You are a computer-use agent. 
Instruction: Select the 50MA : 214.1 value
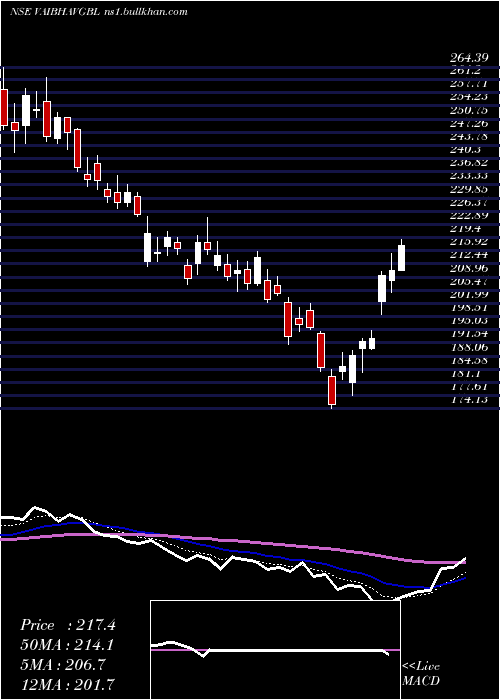pyautogui.click(x=67, y=645)
